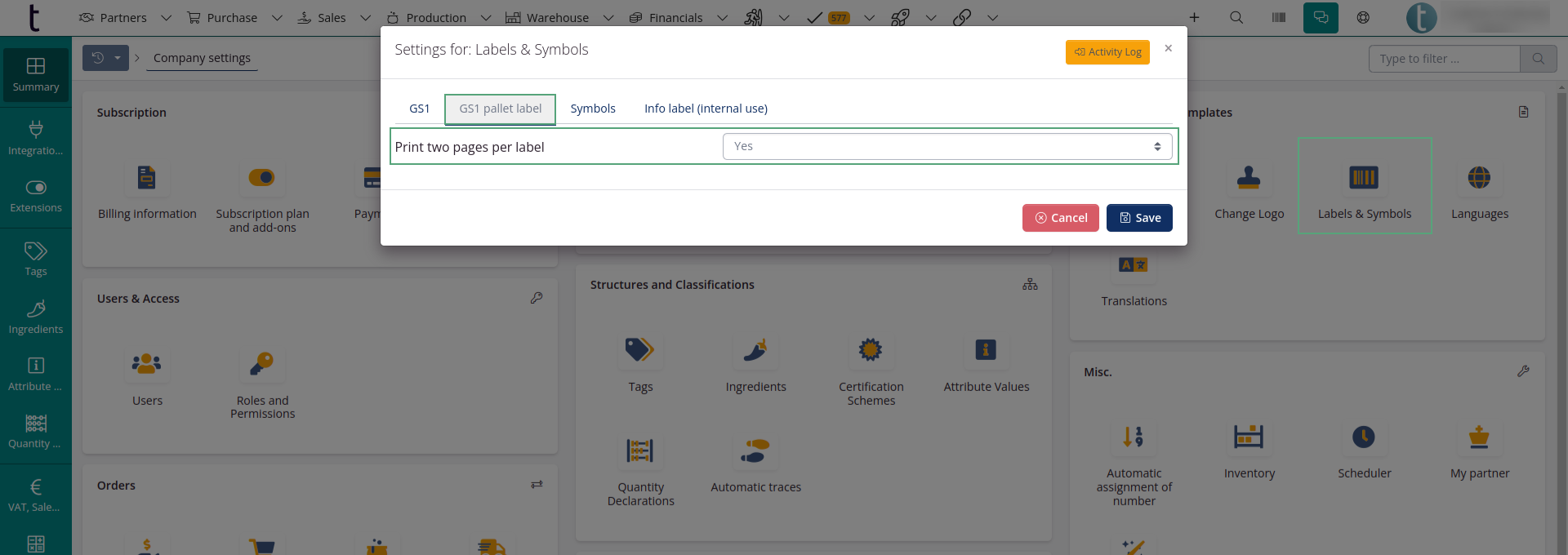Image resolution: width=1568 pixels, height=555 pixels.
Task: Switch to the Symbols tab
Action: (592, 109)
